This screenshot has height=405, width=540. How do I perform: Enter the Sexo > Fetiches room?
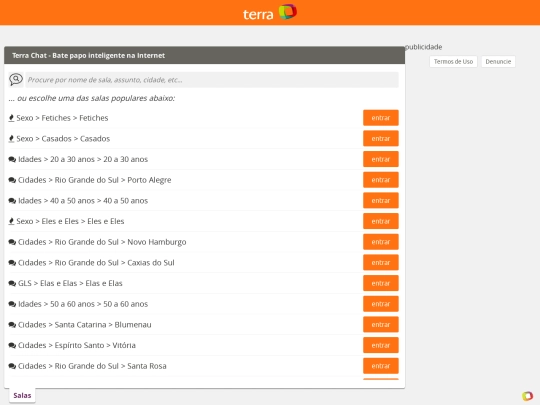[x=381, y=118]
